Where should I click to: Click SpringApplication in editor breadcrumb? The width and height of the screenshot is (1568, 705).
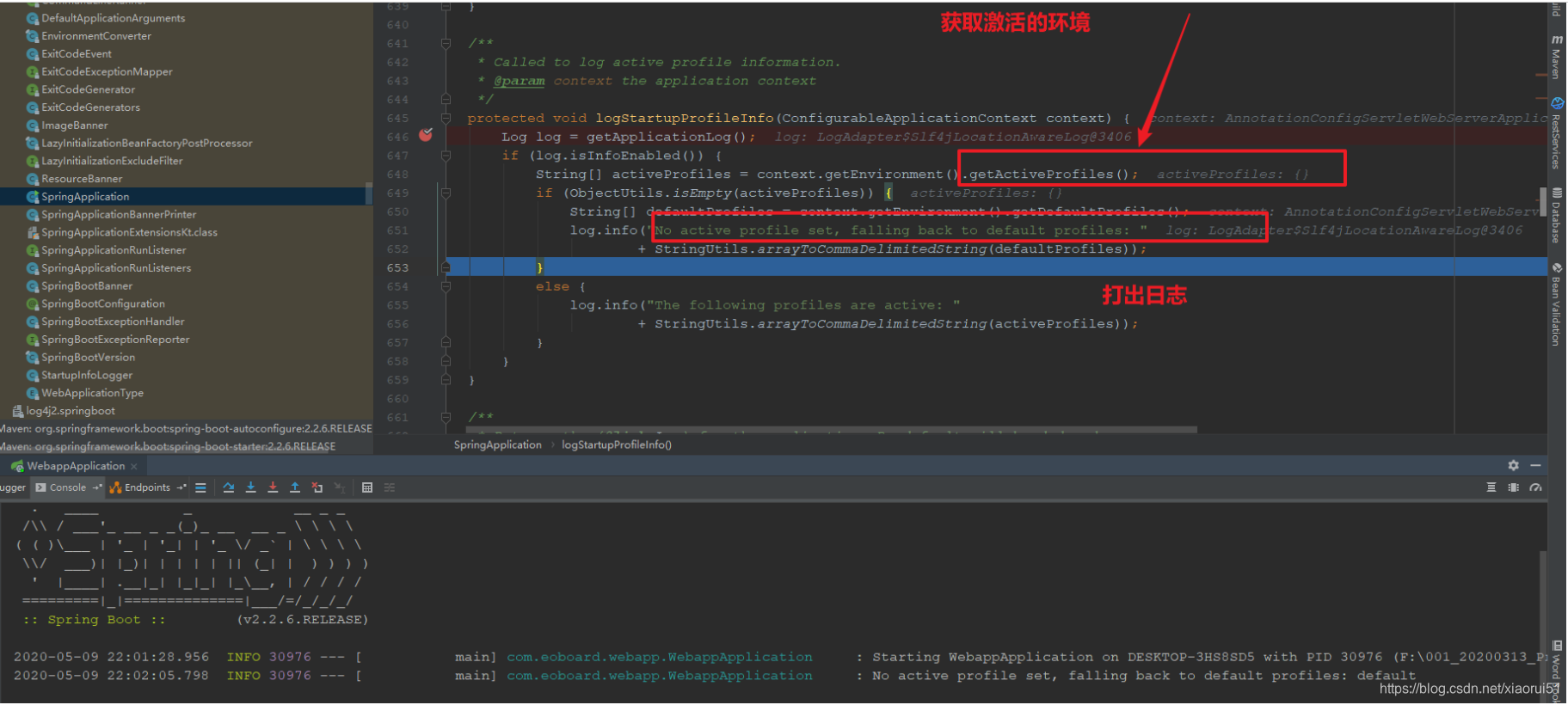click(498, 445)
